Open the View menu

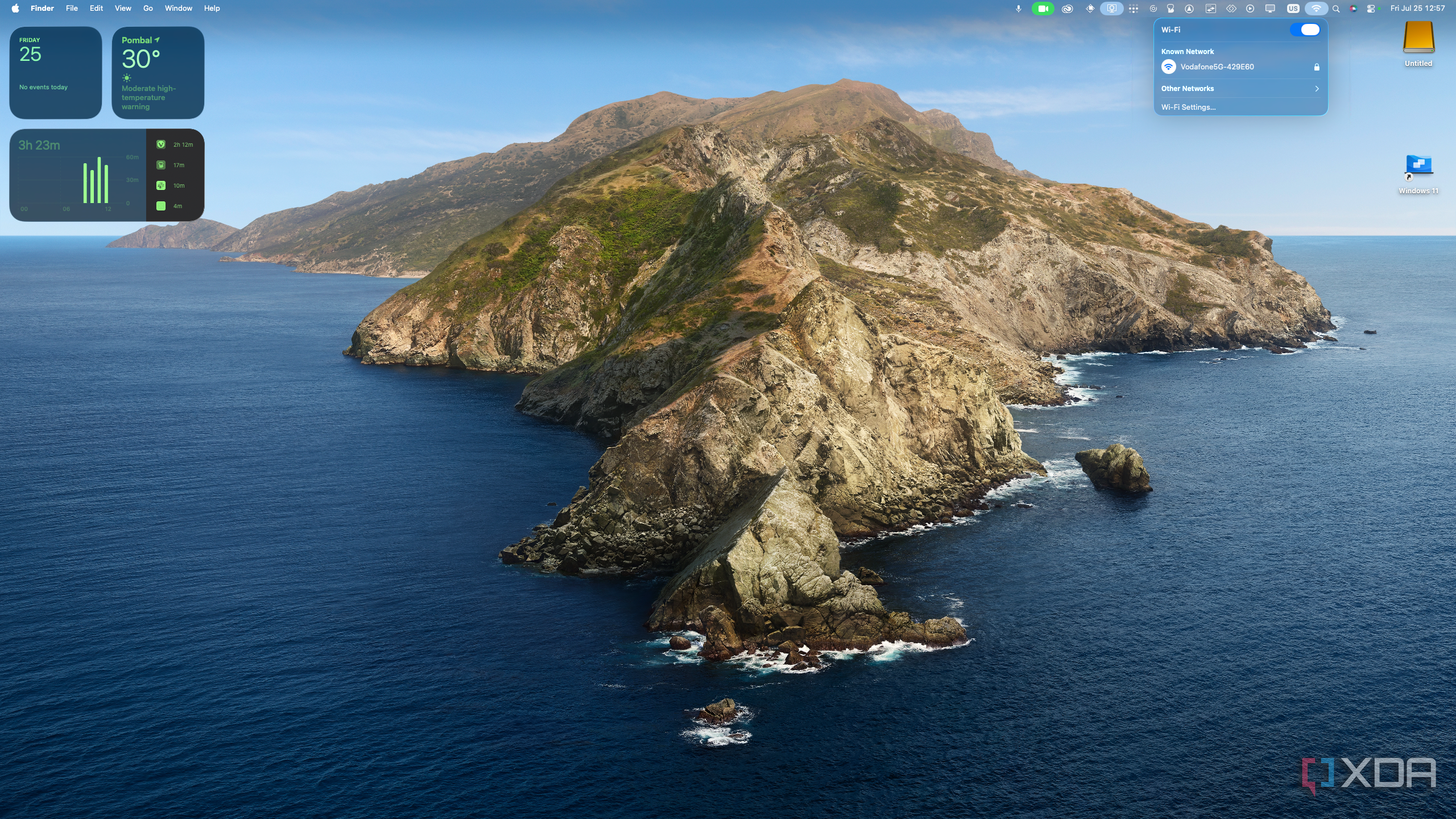123,8
